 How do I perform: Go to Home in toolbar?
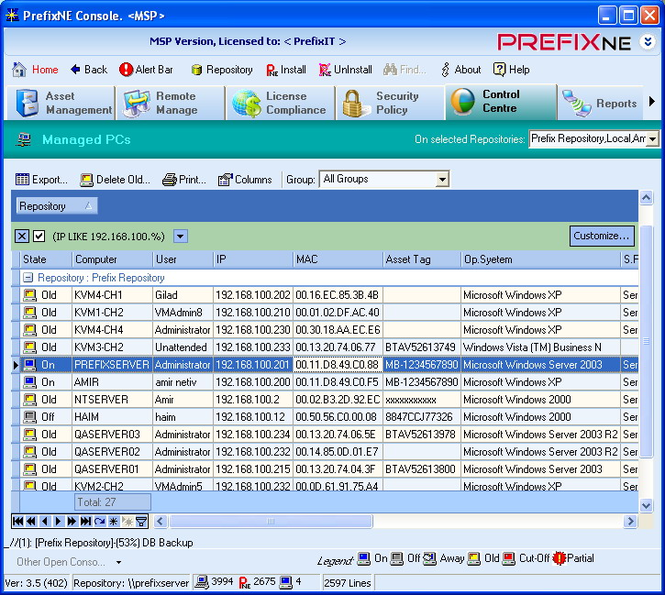tap(36, 70)
